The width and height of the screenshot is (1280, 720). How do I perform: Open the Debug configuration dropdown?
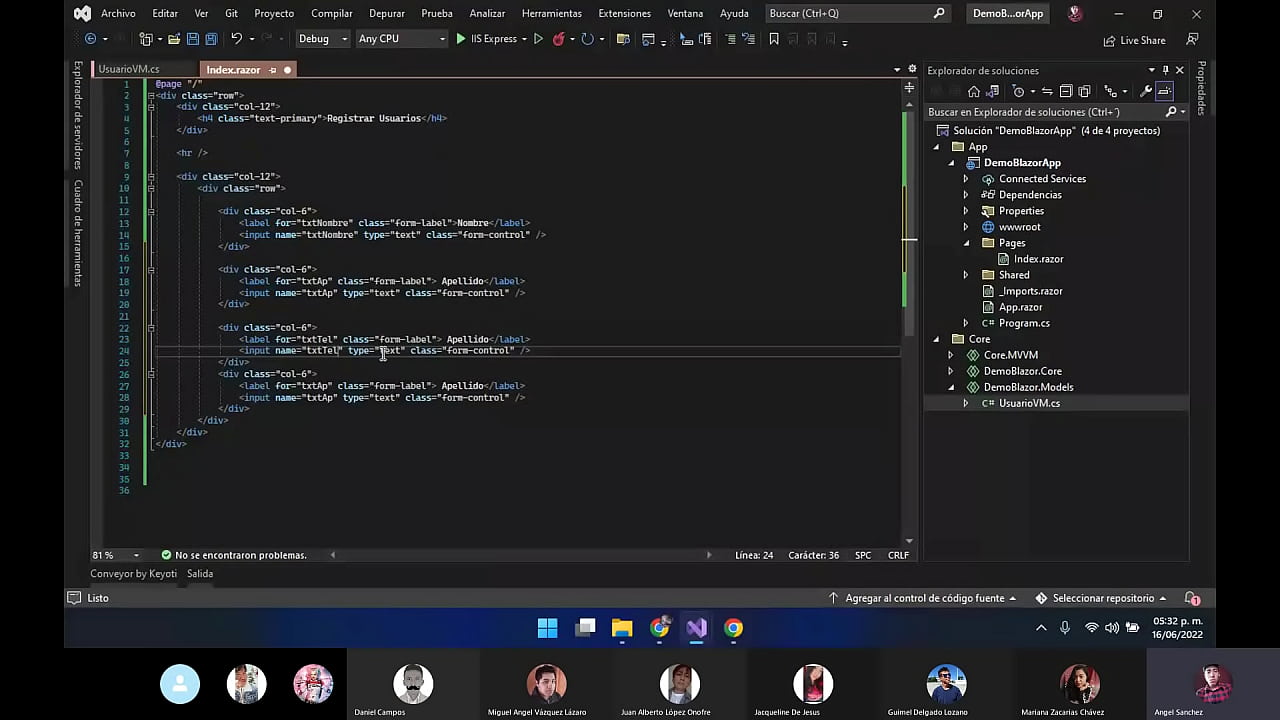pyautogui.click(x=323, y=39)
